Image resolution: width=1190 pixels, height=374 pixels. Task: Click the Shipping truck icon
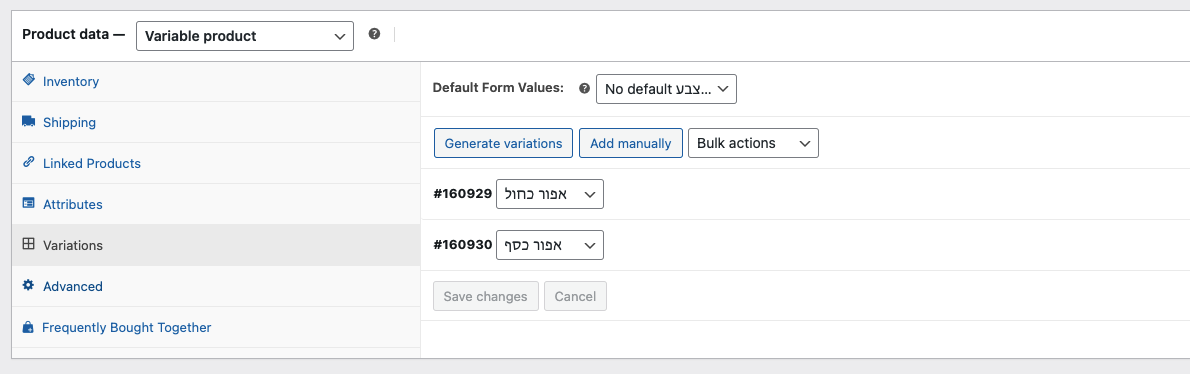tap(29, 121)
